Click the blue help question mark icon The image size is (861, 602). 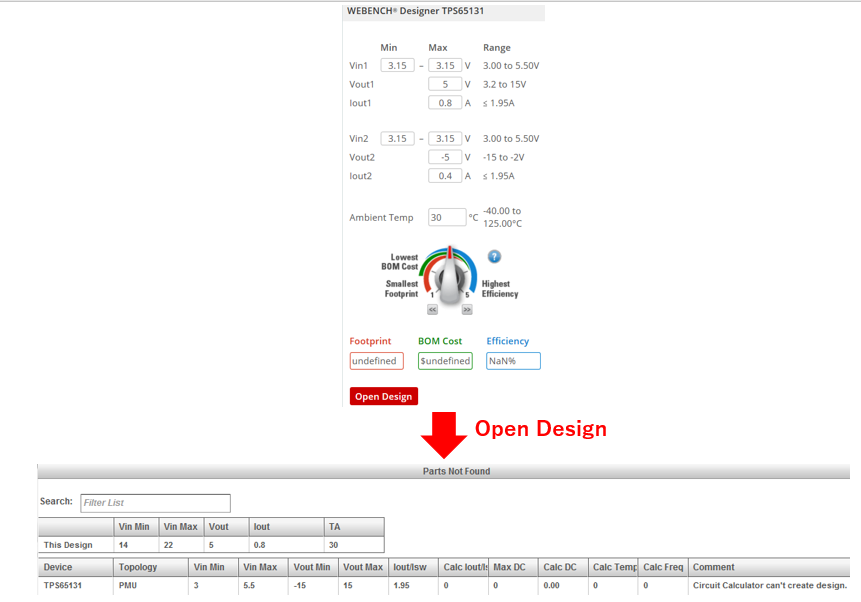click(x=494, y=257)
